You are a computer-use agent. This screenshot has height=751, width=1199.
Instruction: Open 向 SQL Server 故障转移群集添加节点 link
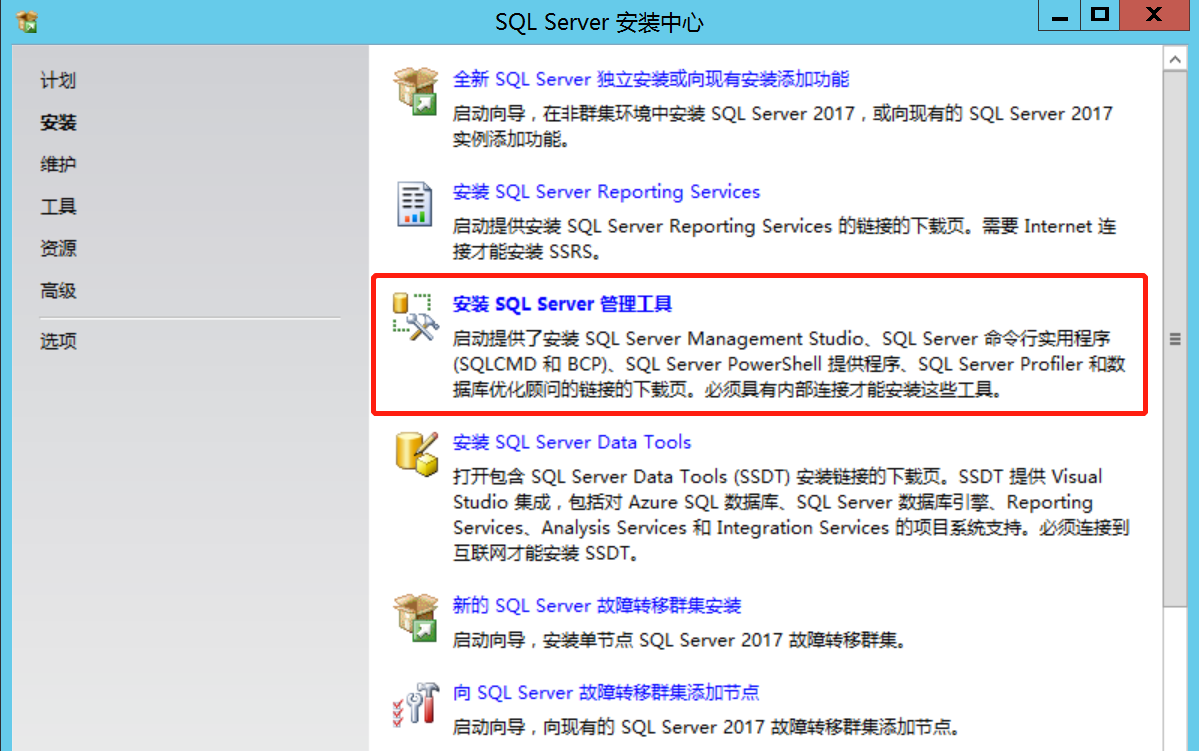606,693
